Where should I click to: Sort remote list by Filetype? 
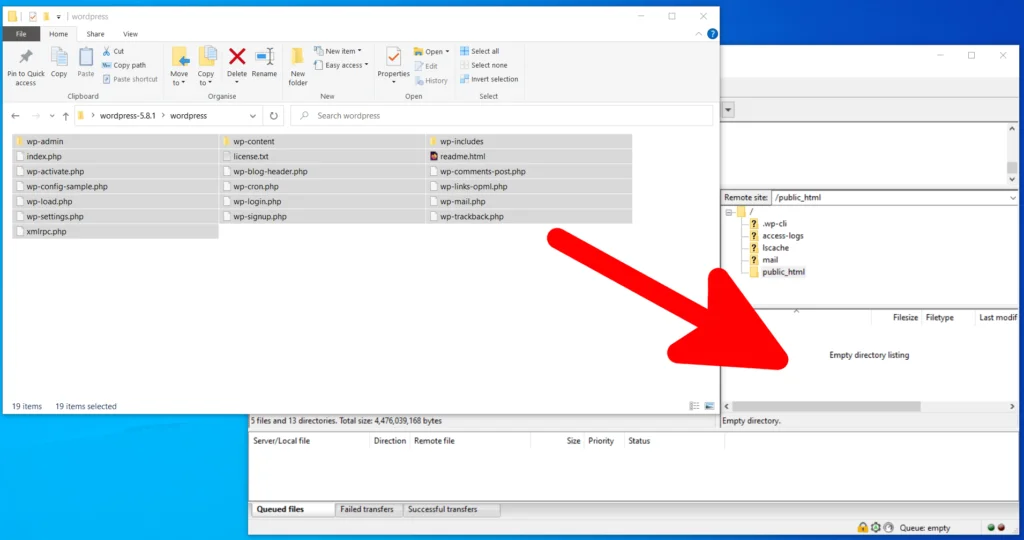pyautogui.click(x=940, y=317)
